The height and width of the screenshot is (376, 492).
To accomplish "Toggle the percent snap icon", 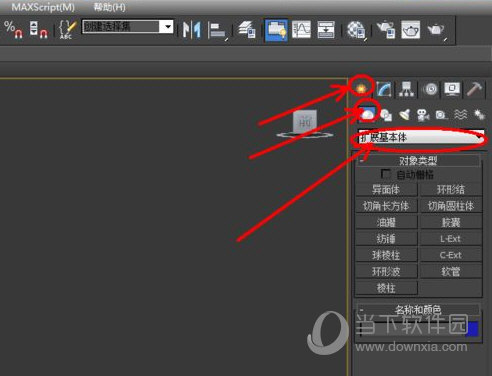I will [13, 30].
